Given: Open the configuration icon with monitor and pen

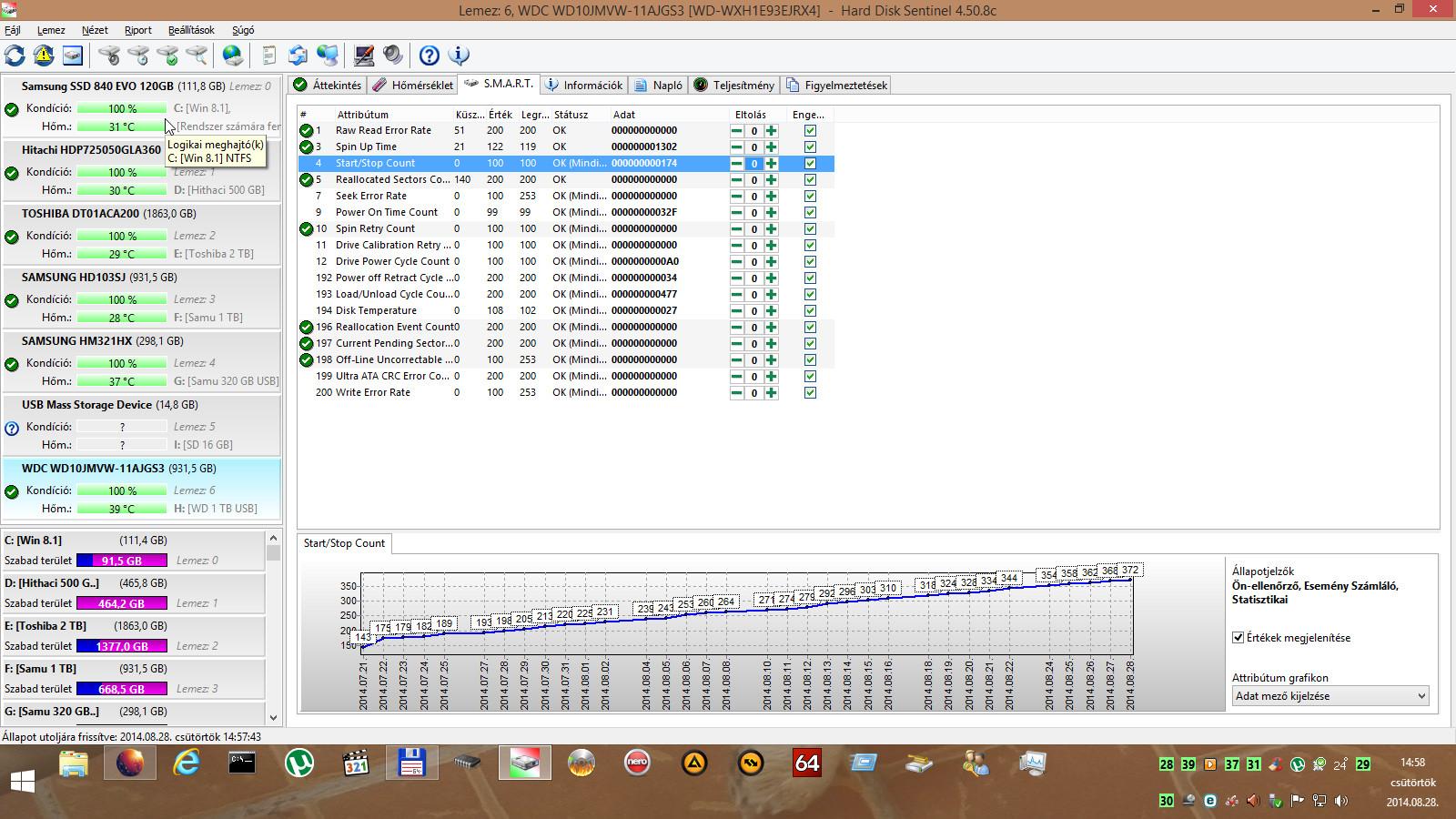Looking at the screenshot, I should pos(364,56).
